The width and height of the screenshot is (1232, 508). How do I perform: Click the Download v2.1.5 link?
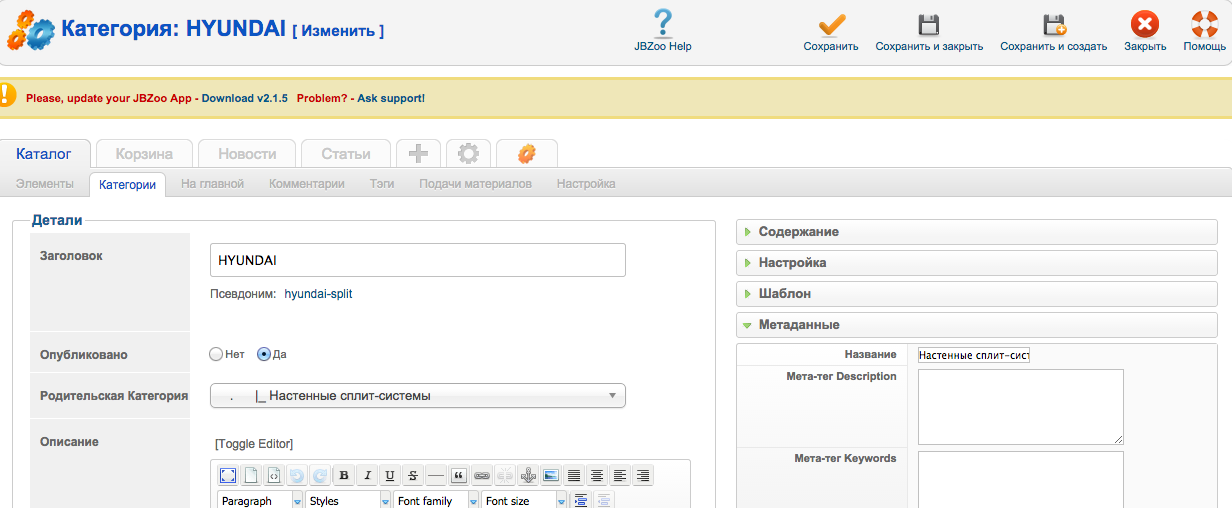(x=245, y=98)
